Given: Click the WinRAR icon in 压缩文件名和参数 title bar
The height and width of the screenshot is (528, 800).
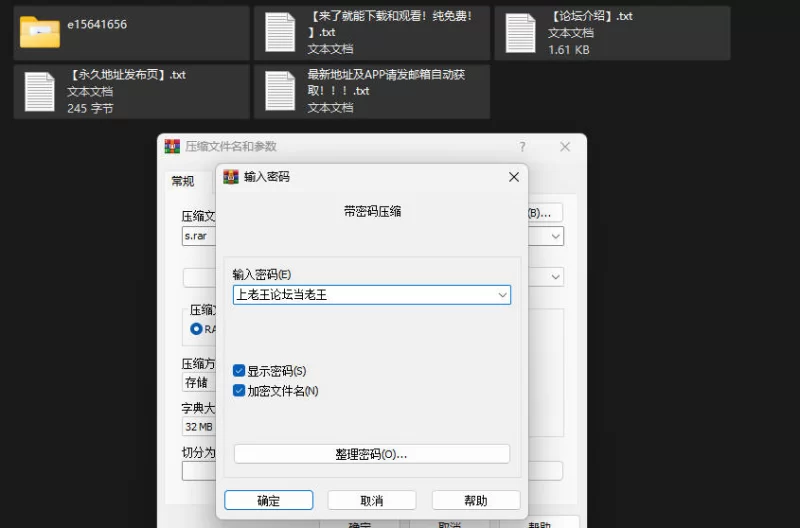Looking at the screenshot, I should (172, 146).
